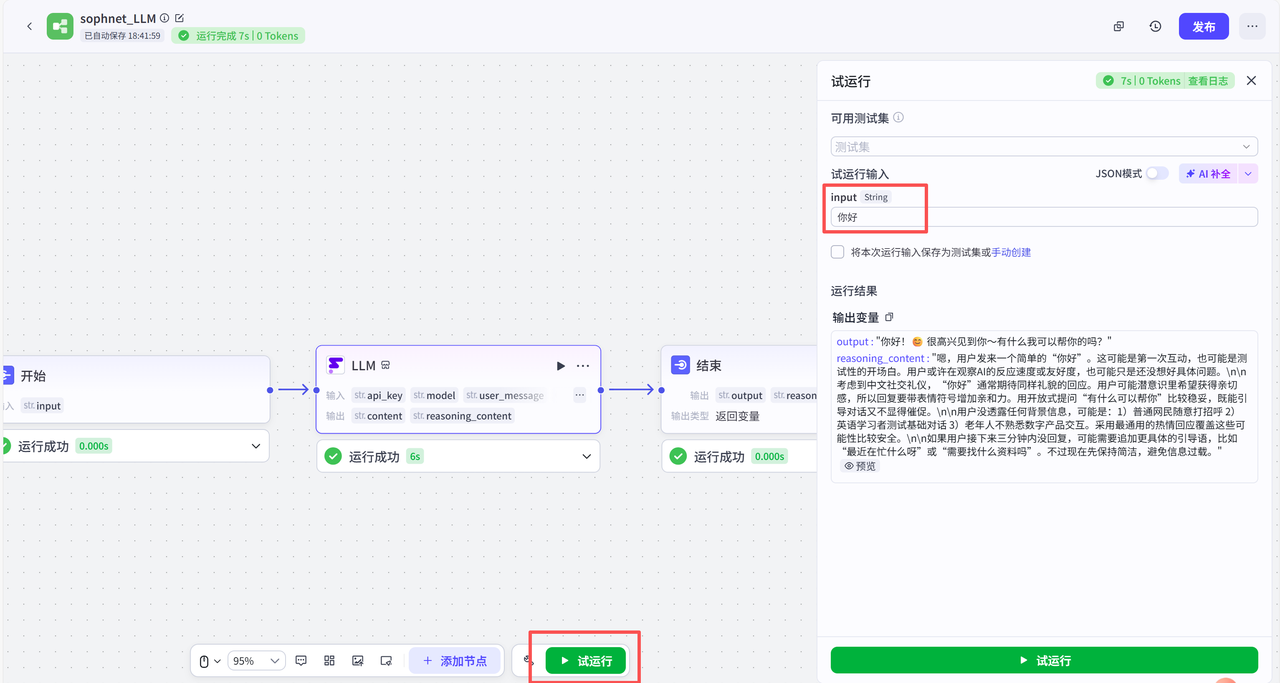1280x683 pixels.
Task: Copy the output variables with the copy icon
Action: 889,318
